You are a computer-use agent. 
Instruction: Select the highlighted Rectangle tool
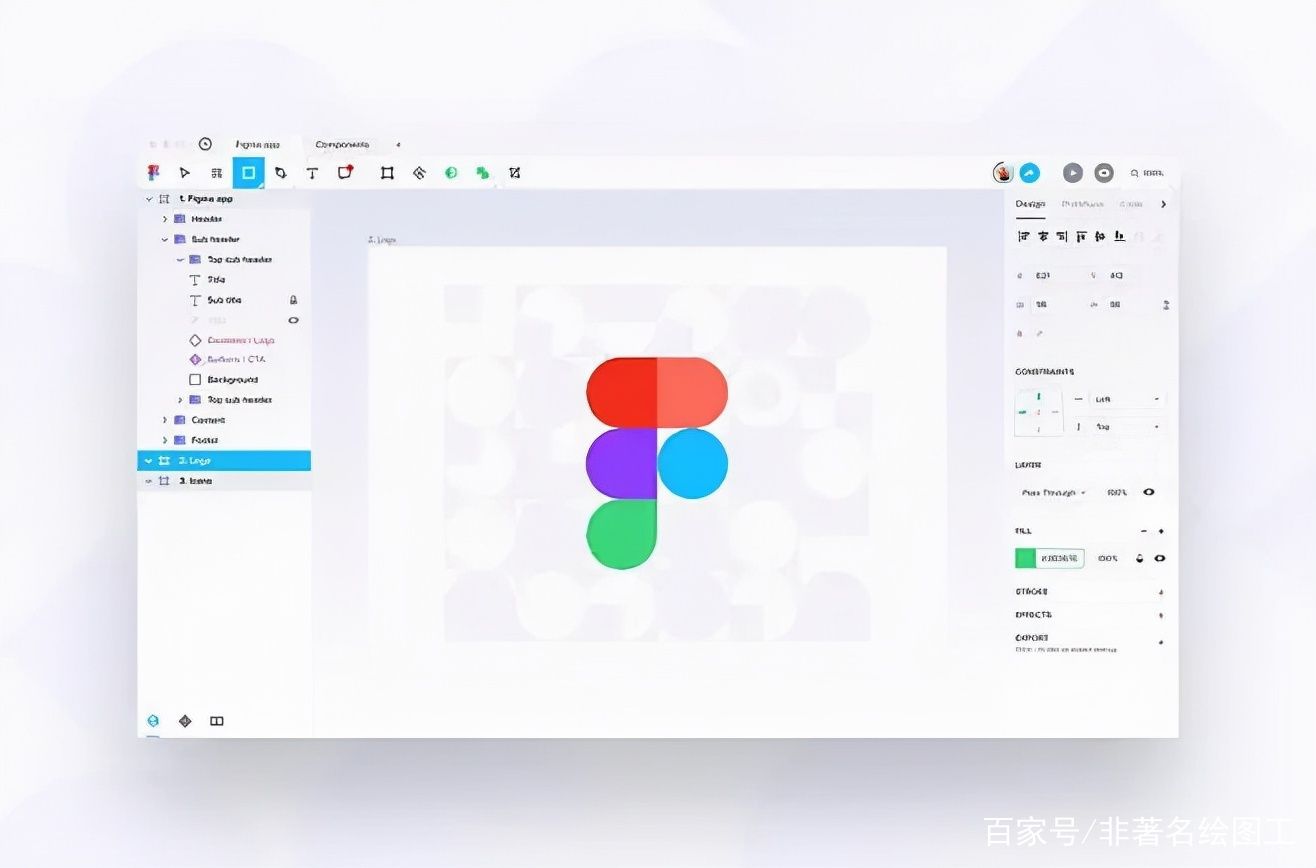(x=249, y=173)
